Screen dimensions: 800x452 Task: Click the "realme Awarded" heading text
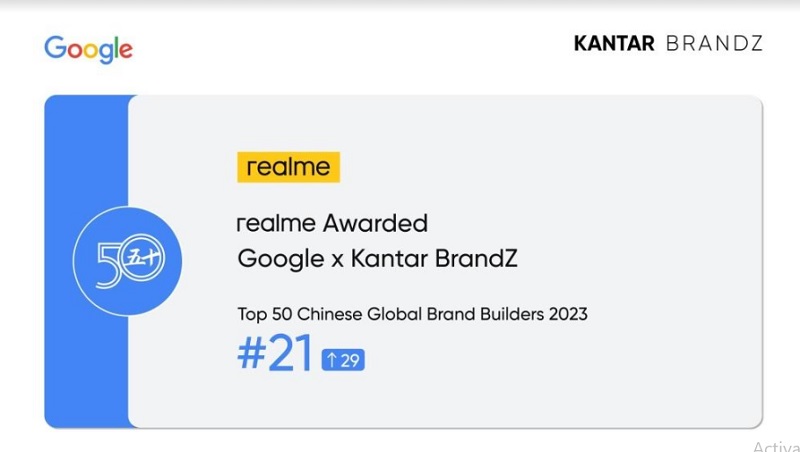click(x=332, y=222)
